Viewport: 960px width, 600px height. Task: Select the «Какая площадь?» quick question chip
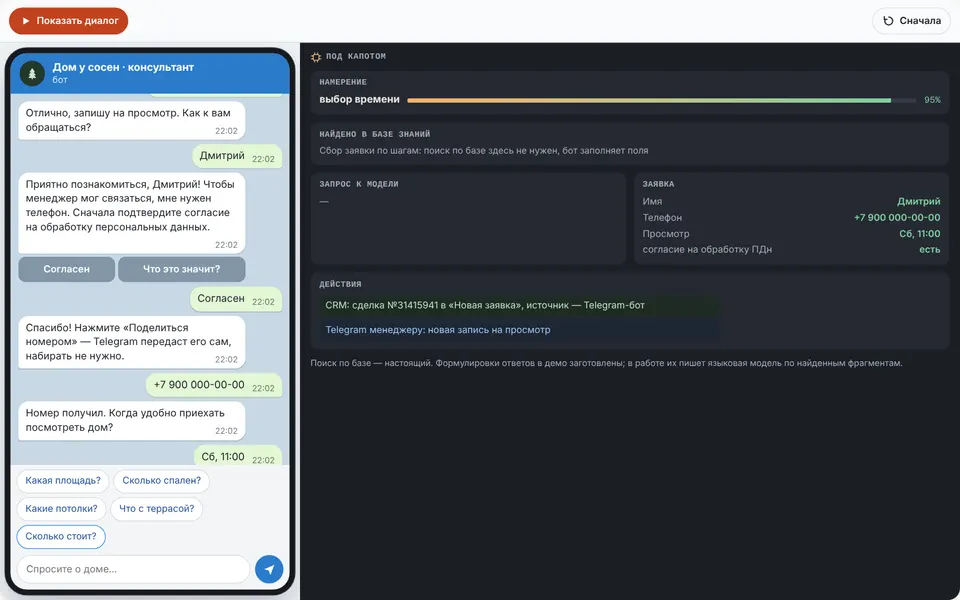coord(63,481)
